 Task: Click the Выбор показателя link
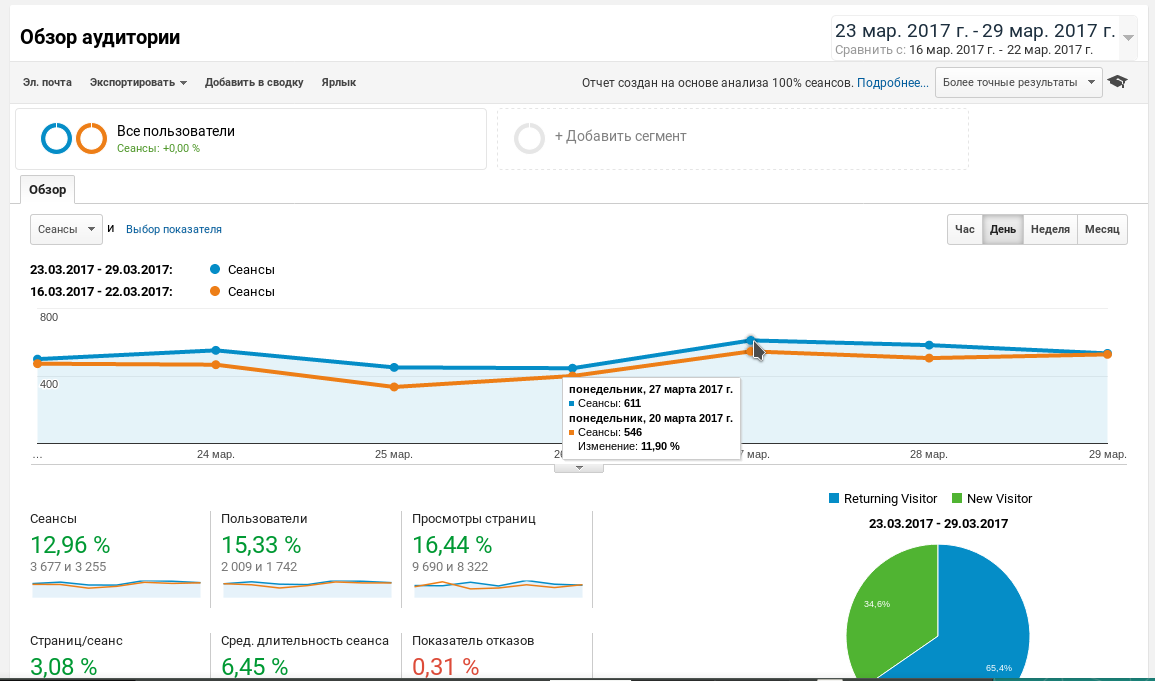tap(174, 229)
